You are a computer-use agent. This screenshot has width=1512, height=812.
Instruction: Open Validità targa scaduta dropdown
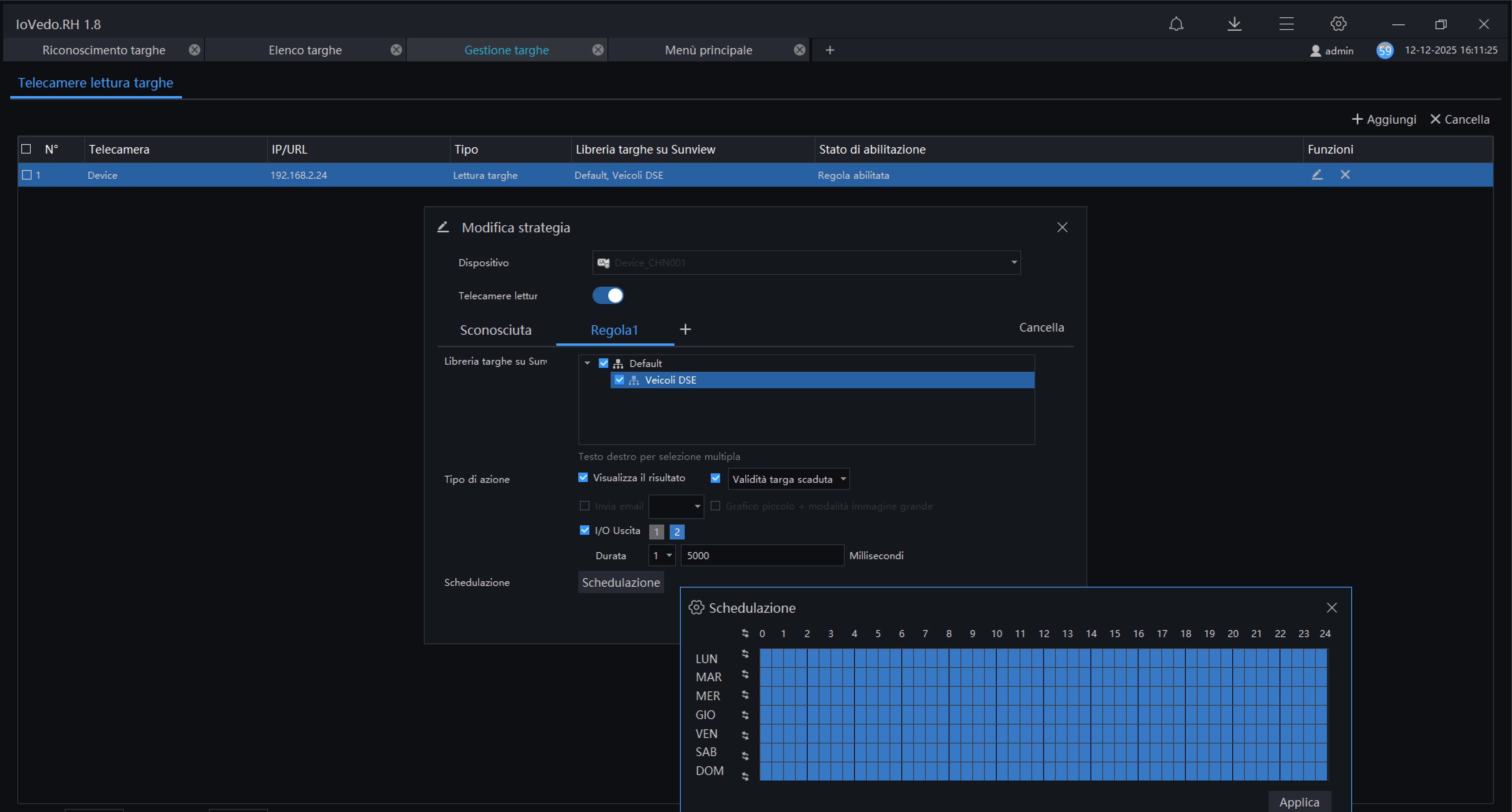[x=788, y=479]
